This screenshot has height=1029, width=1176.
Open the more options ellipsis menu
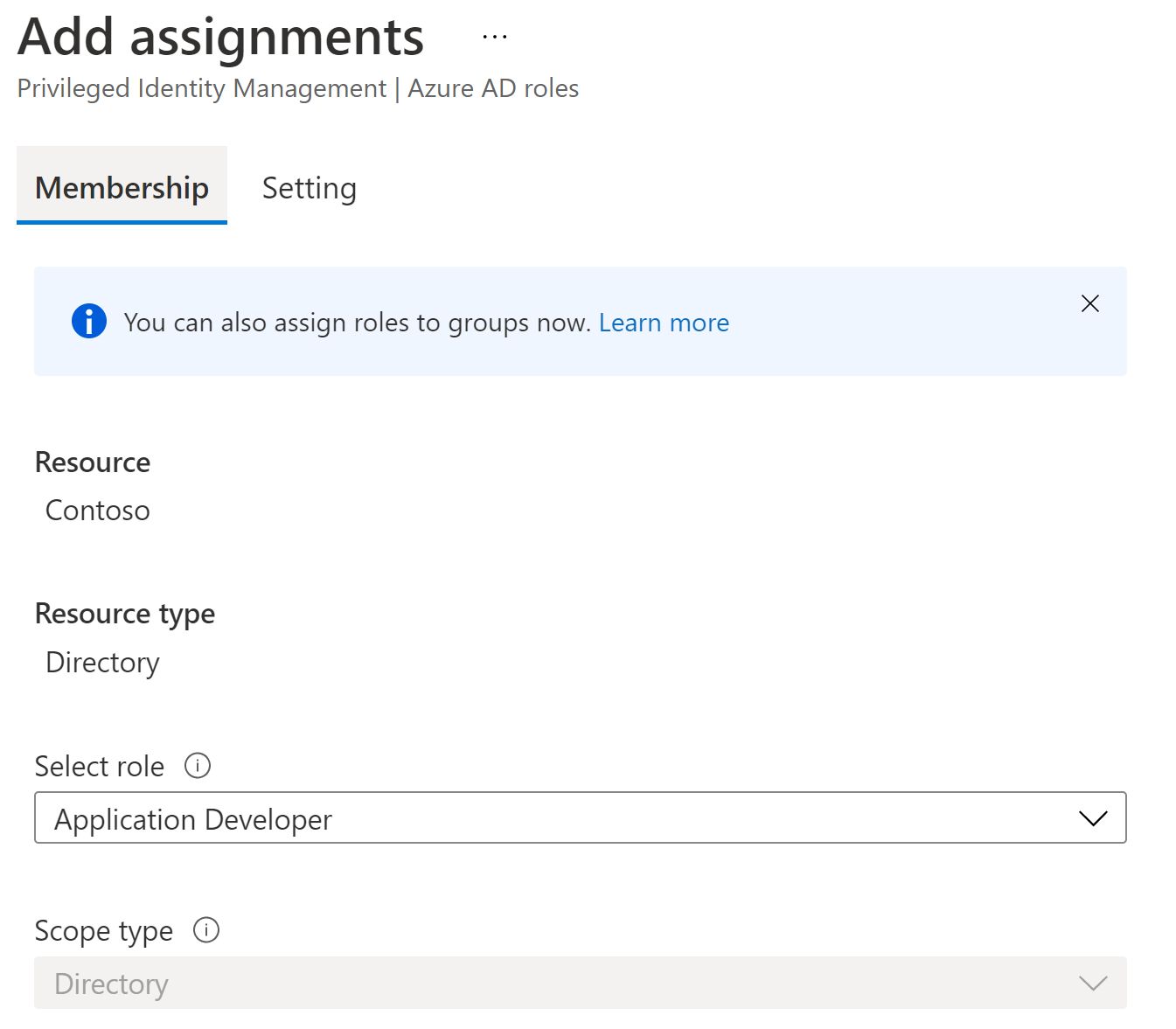click(x=494, y=38)
